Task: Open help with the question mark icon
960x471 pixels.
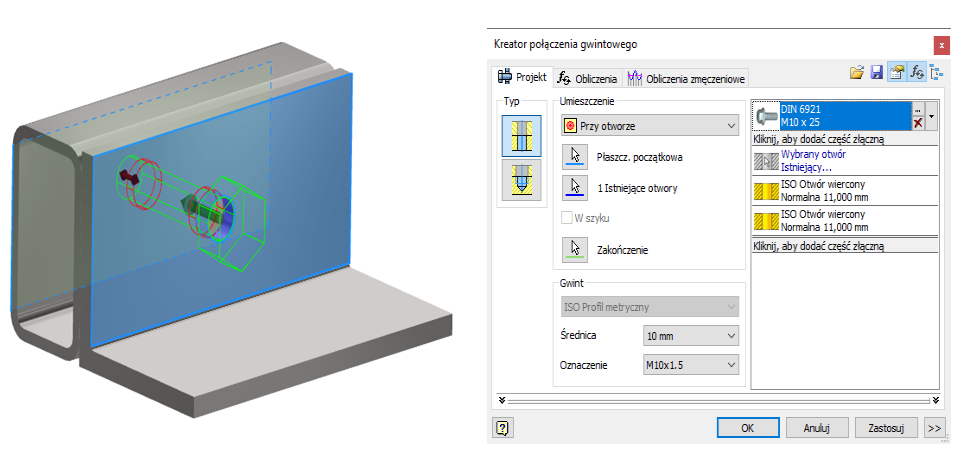Action: coord(503,428)
